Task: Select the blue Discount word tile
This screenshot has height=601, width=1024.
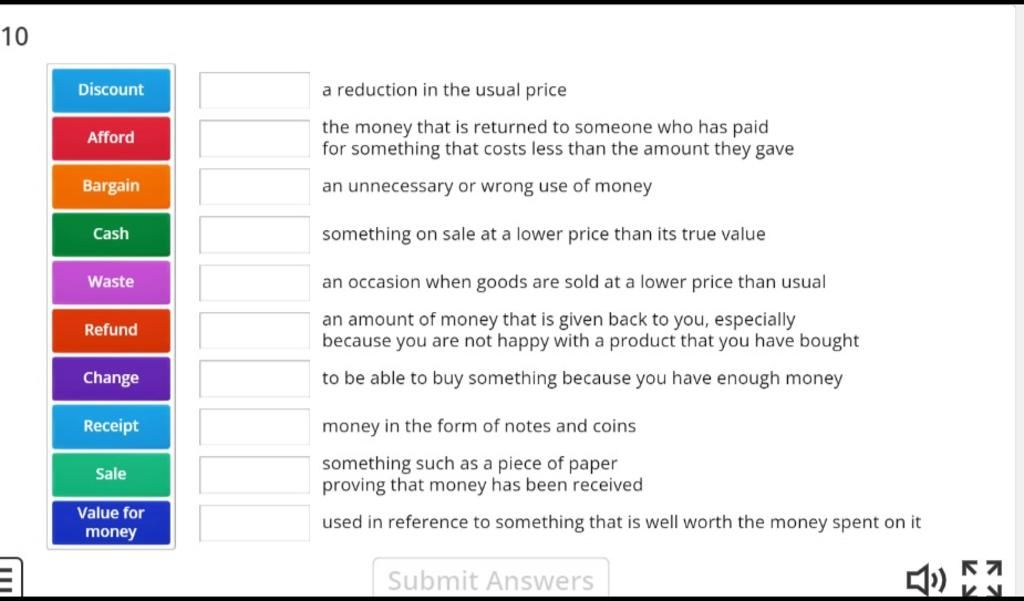Action: (111, 90)
